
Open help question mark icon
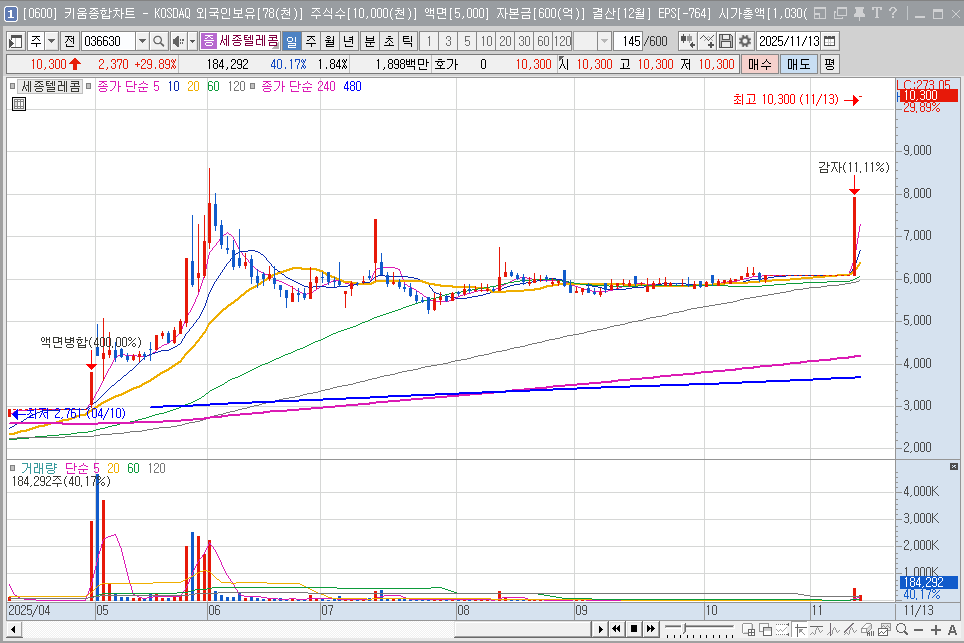pyautogui.click(x=893, y=13)
